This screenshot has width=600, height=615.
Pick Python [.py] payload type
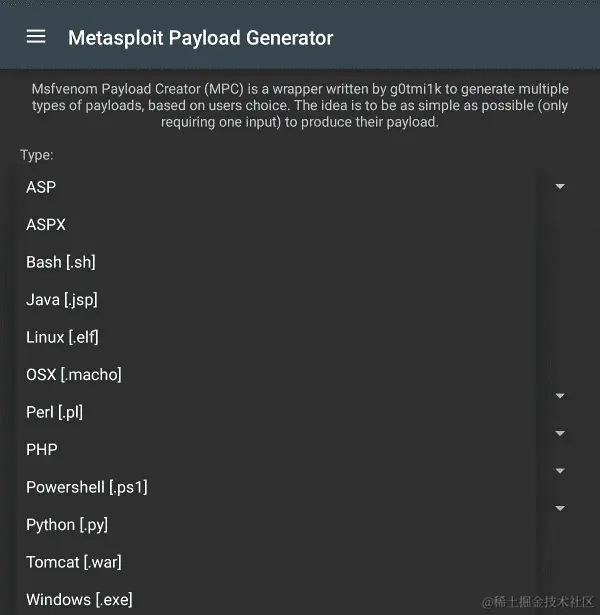tap(276, 525)
